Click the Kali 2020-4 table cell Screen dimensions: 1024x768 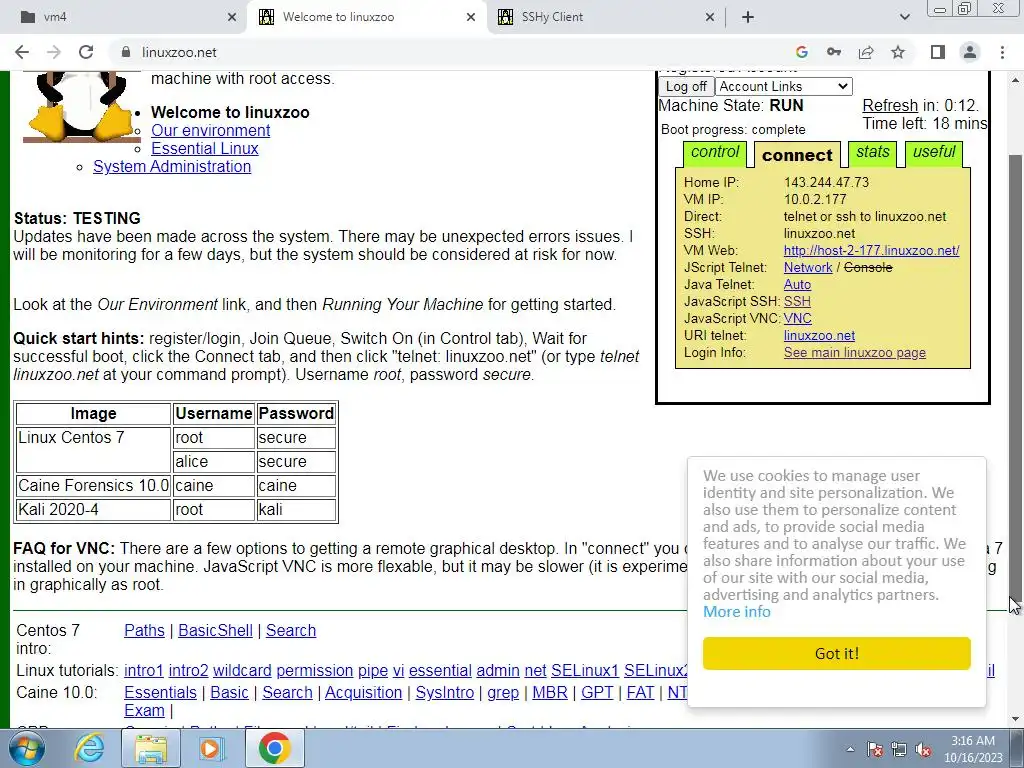tap(93, 509)
